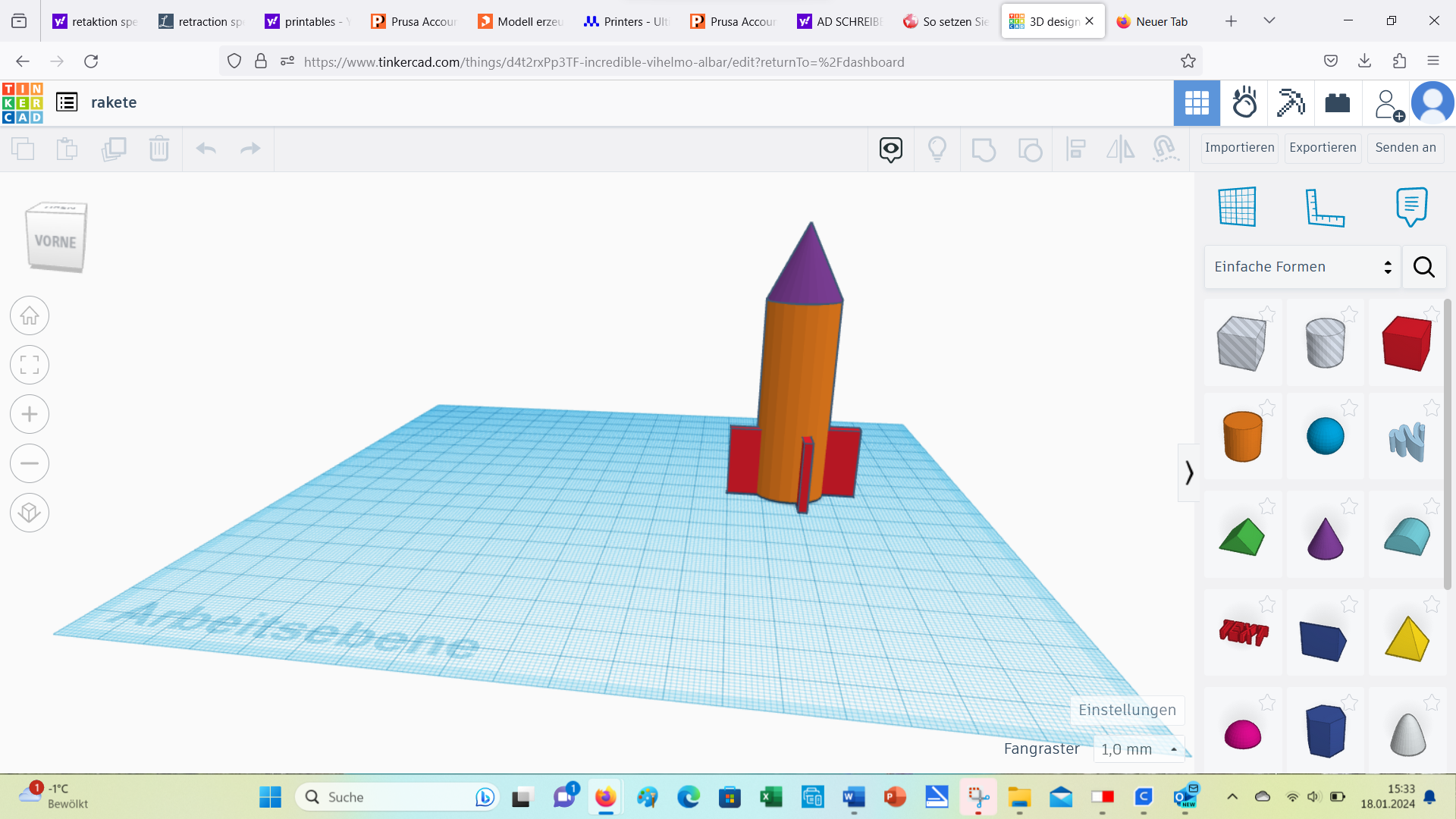Click the show-all hidden objects bulb icon

point(938,149)
